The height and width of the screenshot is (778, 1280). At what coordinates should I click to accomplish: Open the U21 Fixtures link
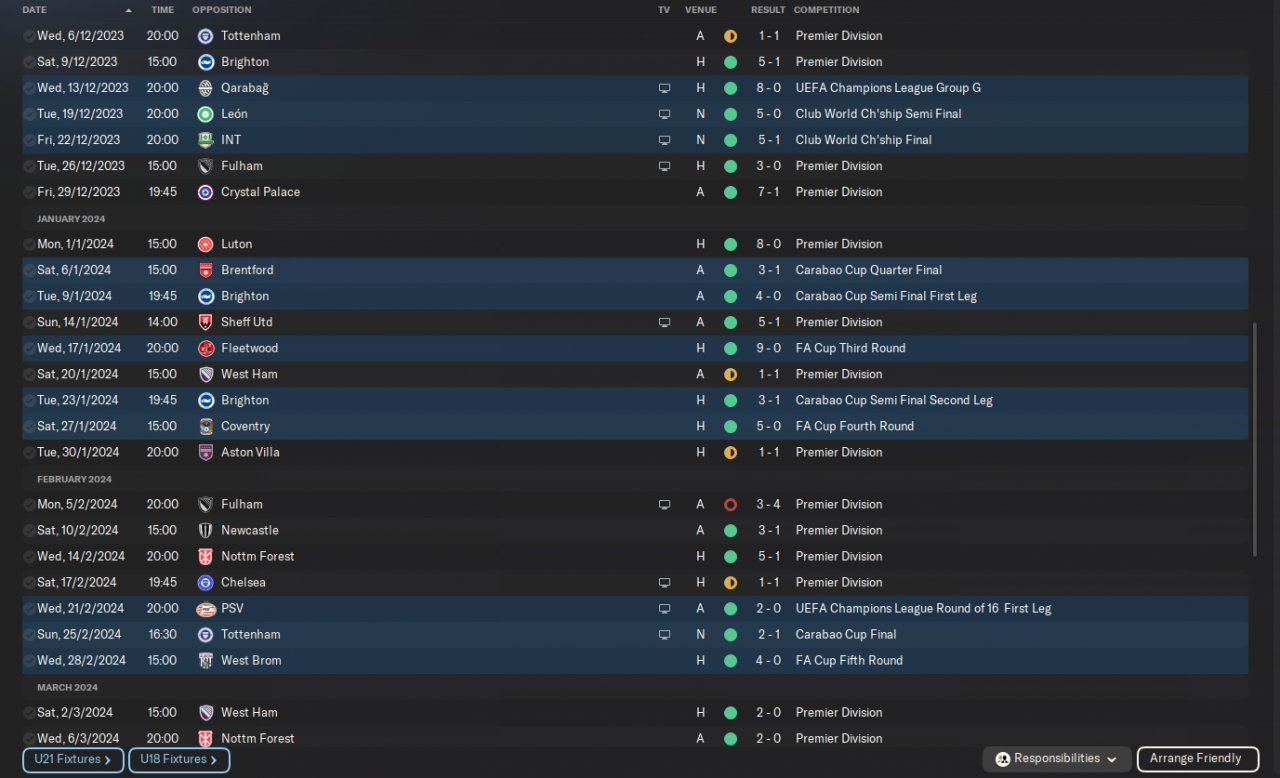pos(73,760)
